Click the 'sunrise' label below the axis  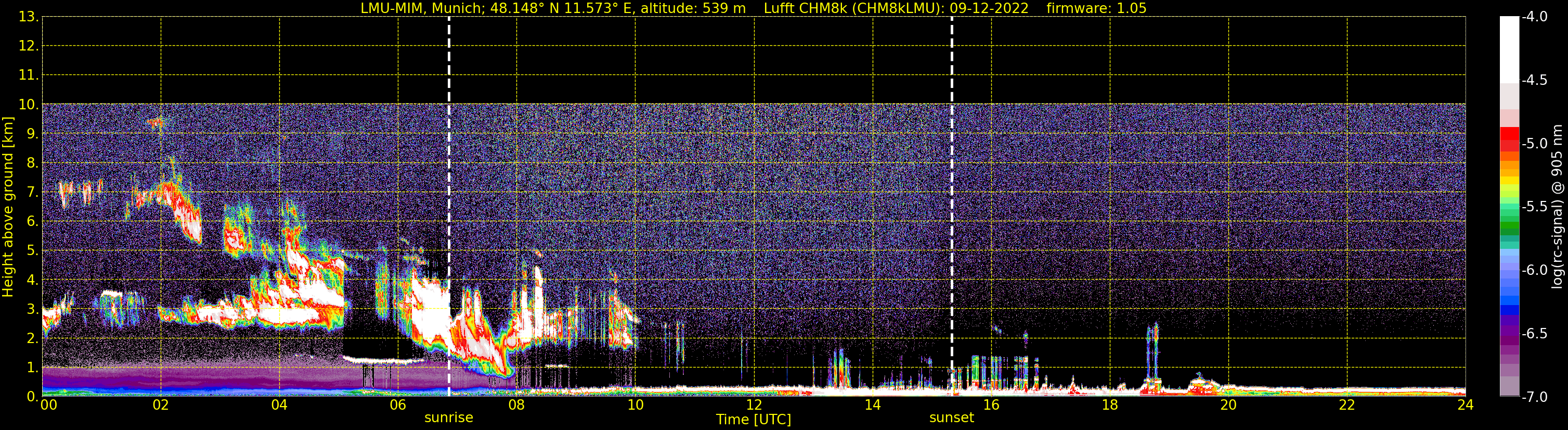[449, 418]
